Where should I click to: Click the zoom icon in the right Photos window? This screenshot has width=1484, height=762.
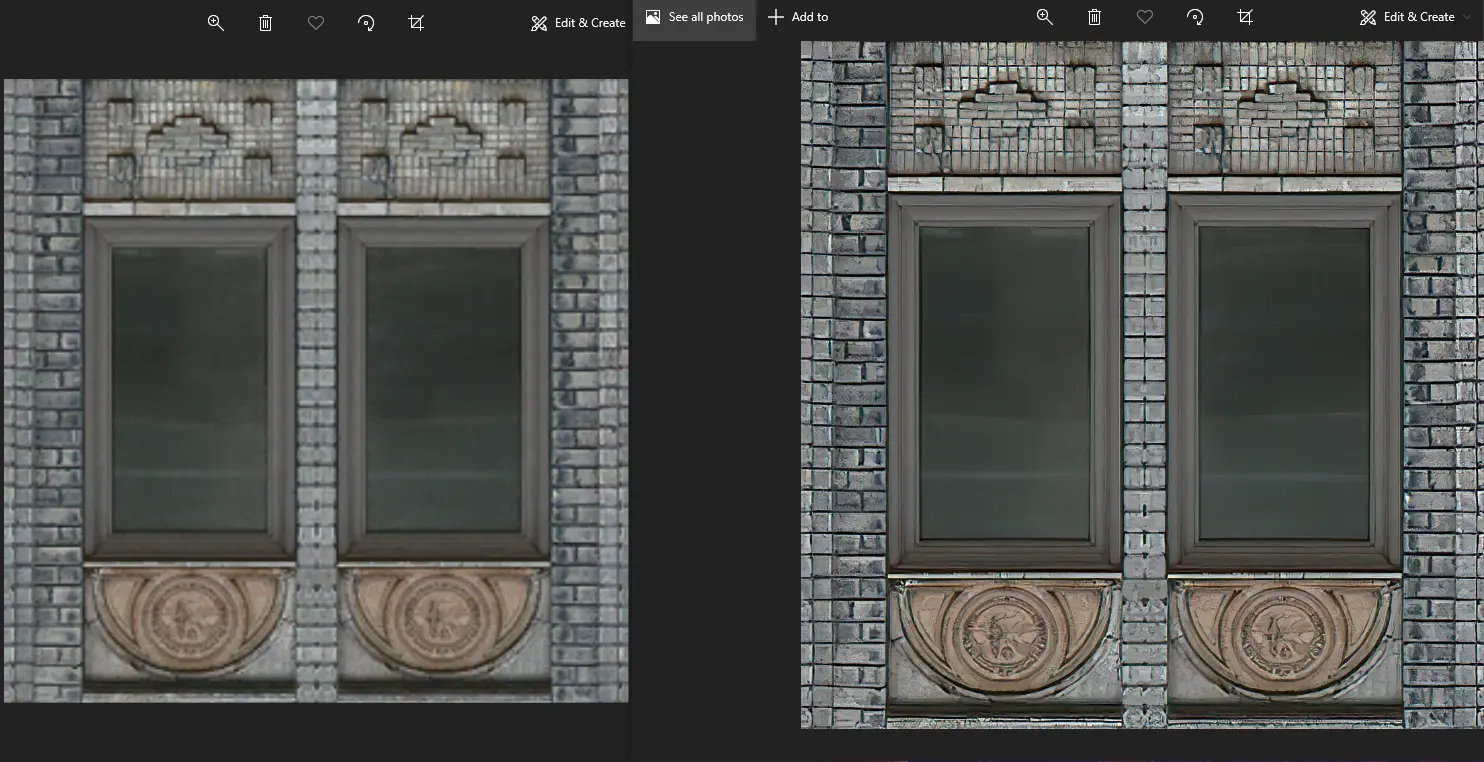pyautogui.click(x=1044, y=17)
